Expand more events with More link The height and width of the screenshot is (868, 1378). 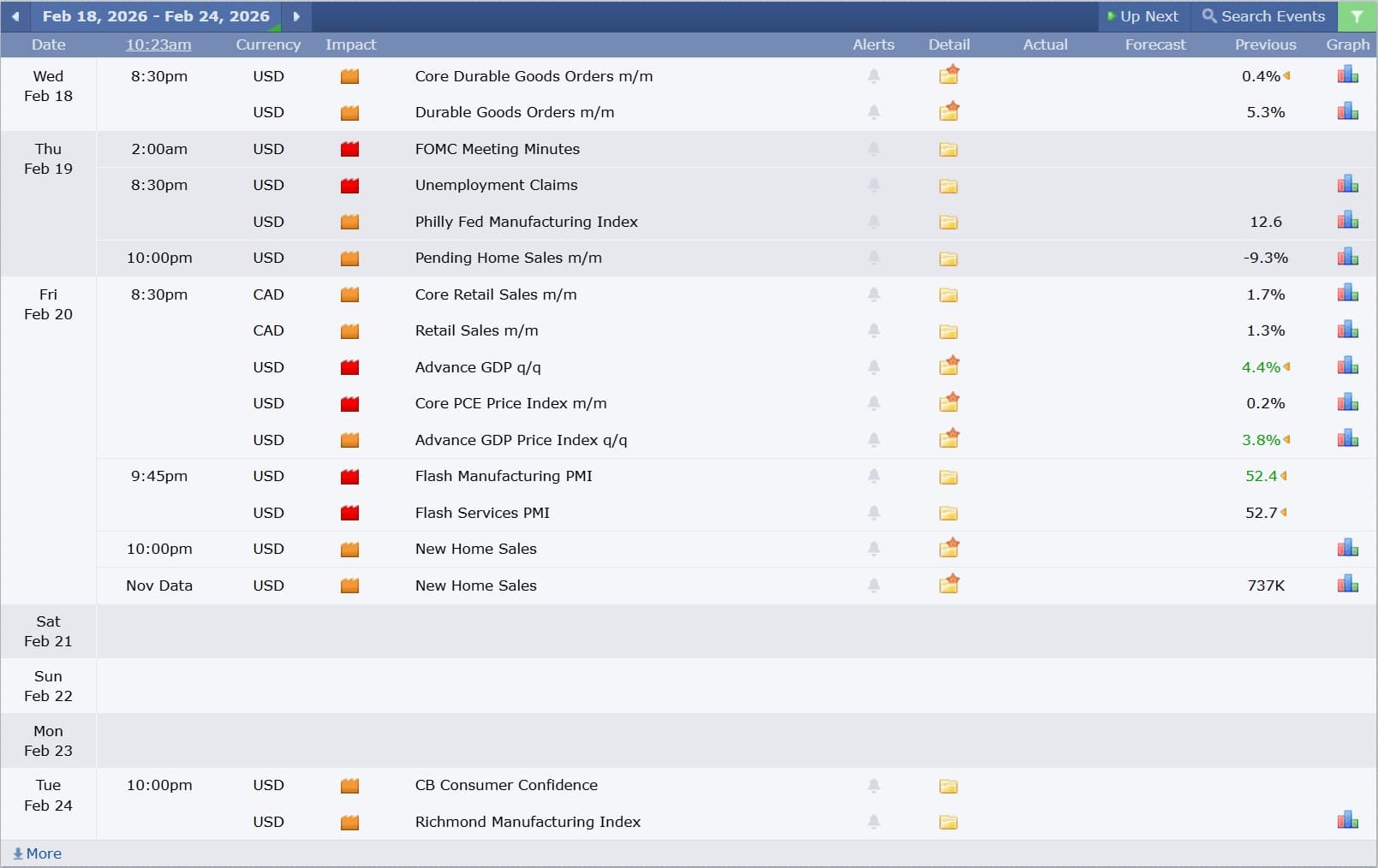point(38,853)
